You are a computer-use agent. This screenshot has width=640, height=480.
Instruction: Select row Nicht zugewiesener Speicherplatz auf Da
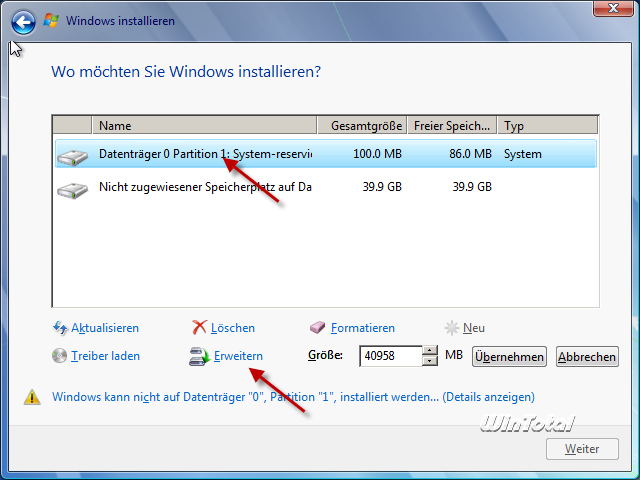[326, 187]
